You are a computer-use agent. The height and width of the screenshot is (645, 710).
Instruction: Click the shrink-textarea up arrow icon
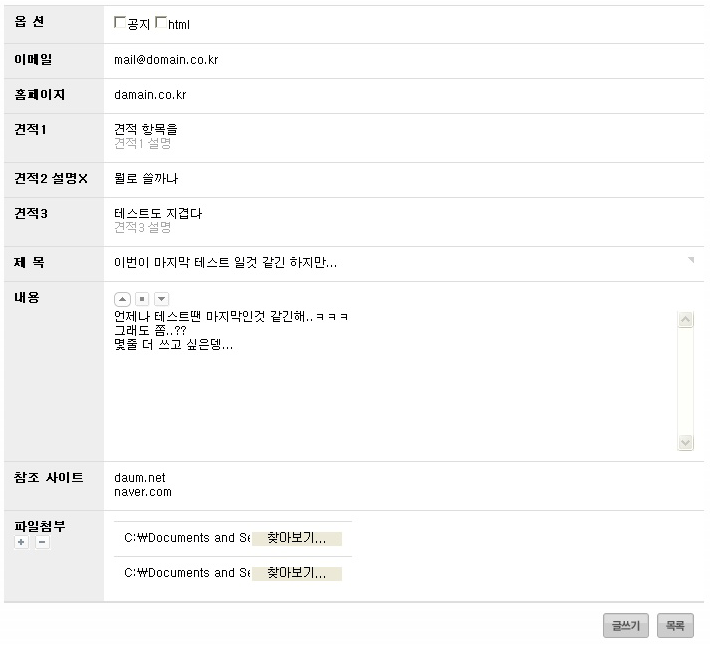click(x=122, y=299)
